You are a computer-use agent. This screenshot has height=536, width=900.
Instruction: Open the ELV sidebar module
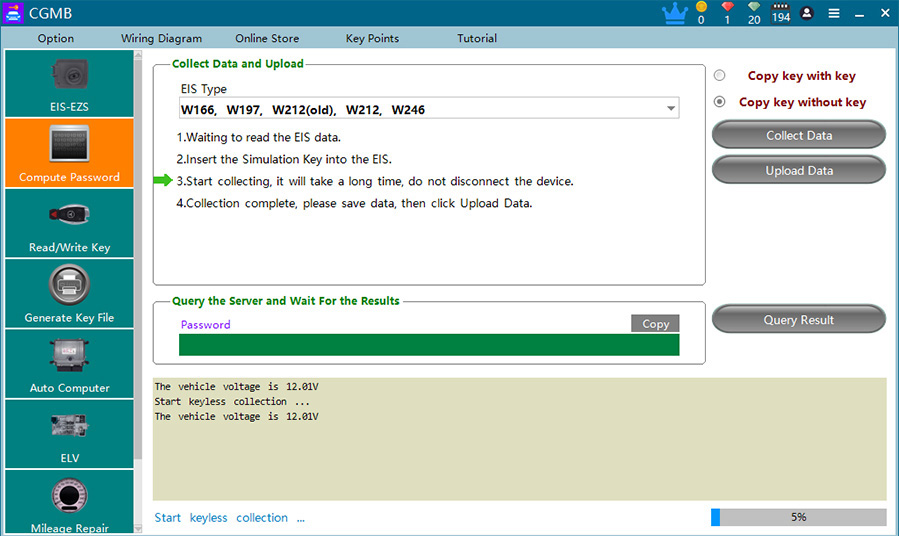[x=69, y=434]
